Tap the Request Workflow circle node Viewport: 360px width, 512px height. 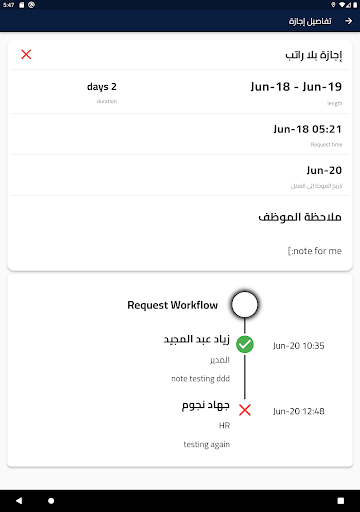point(245,304)
